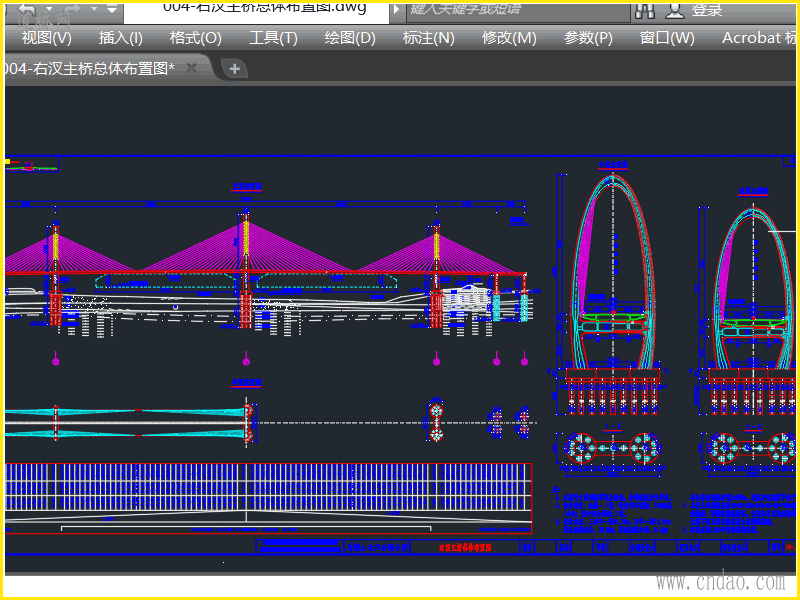Expand the arrow left of the search box
The width and height of the screenshot is (800, 600).
tap(396, 9)
